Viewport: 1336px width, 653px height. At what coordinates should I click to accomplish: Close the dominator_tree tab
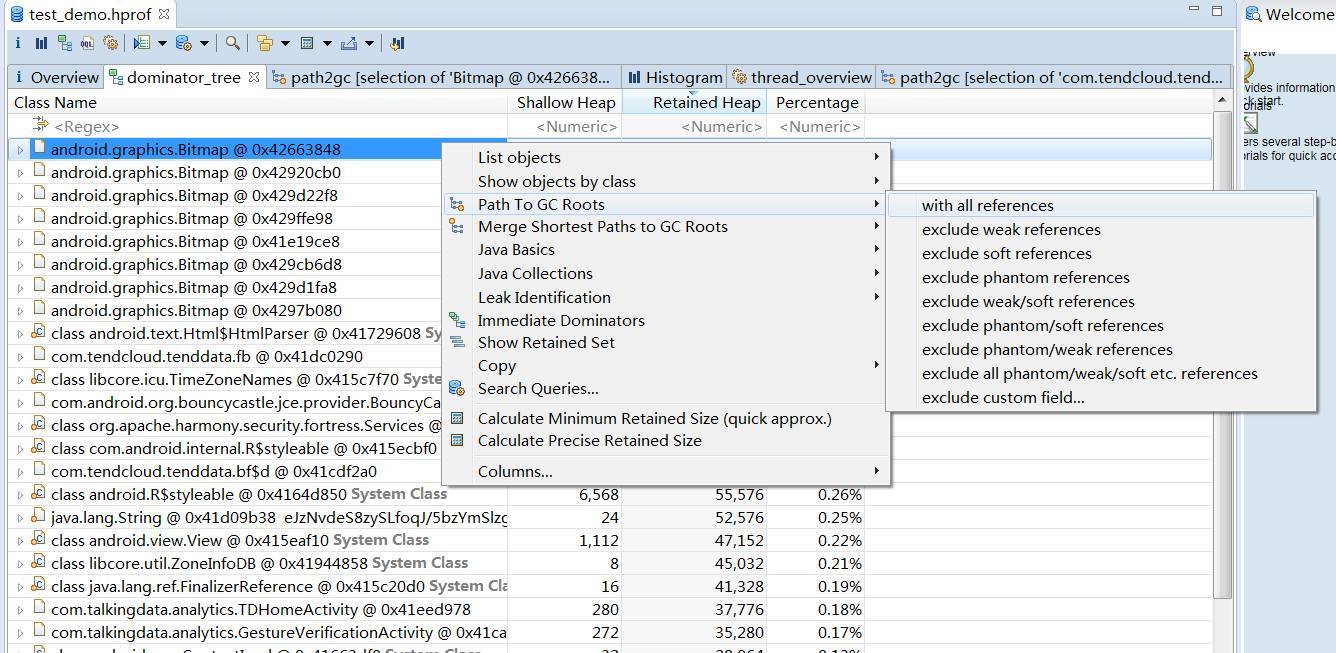[x=254, y=76]
